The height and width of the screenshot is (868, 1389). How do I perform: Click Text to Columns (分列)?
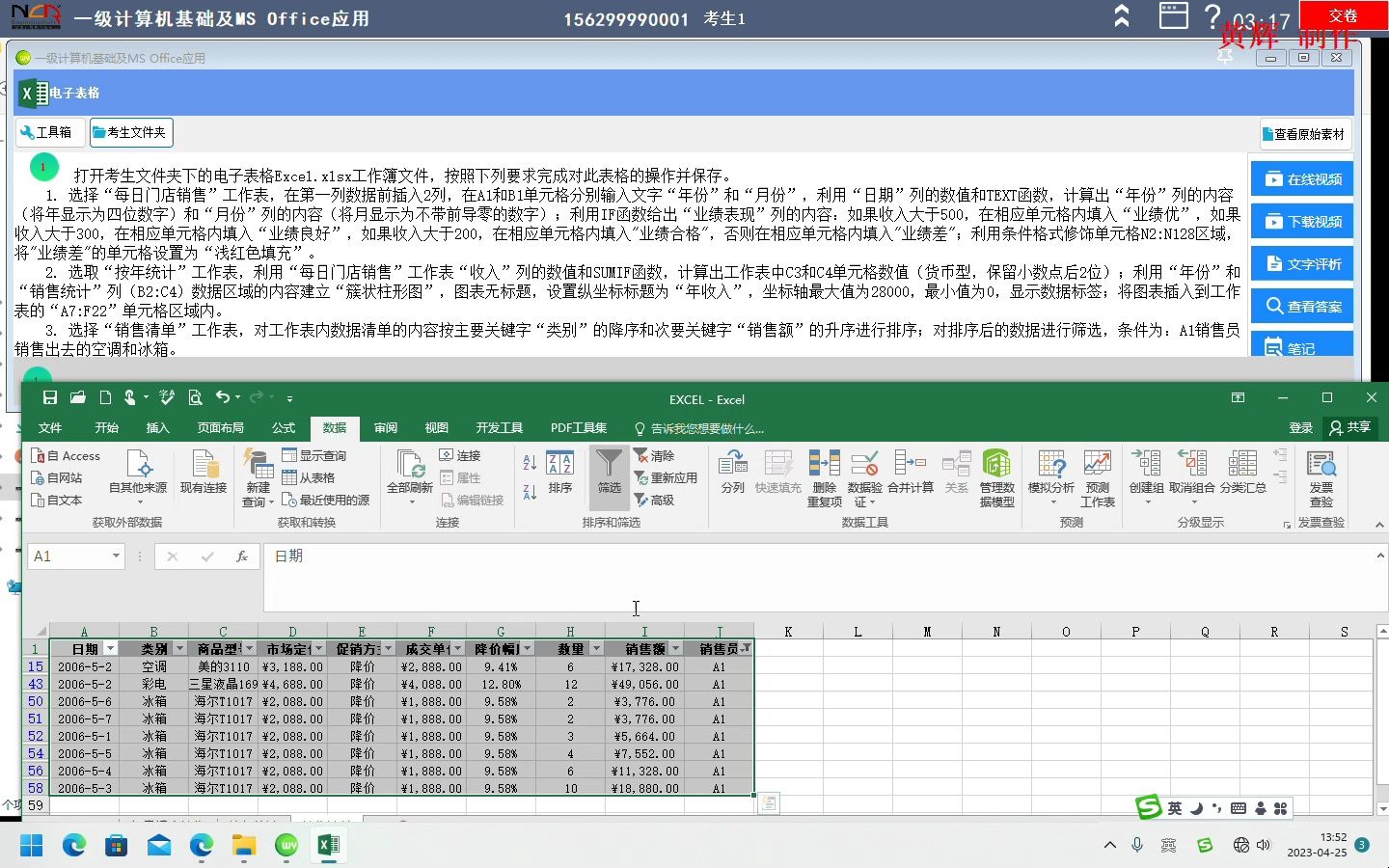click(733, 473)
